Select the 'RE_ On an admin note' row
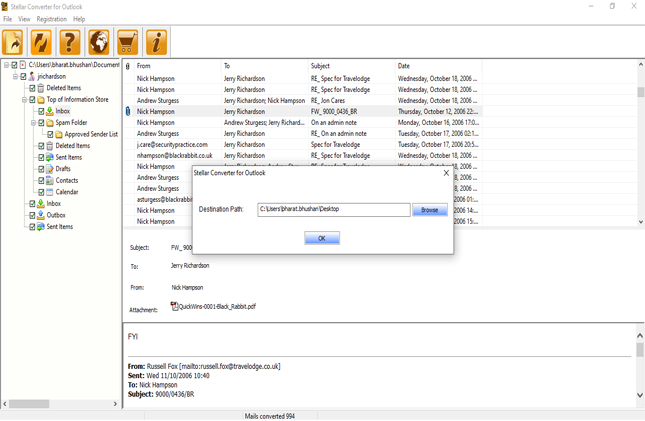The width and height of the screenshot is (645, 421). tap(303, 134)
